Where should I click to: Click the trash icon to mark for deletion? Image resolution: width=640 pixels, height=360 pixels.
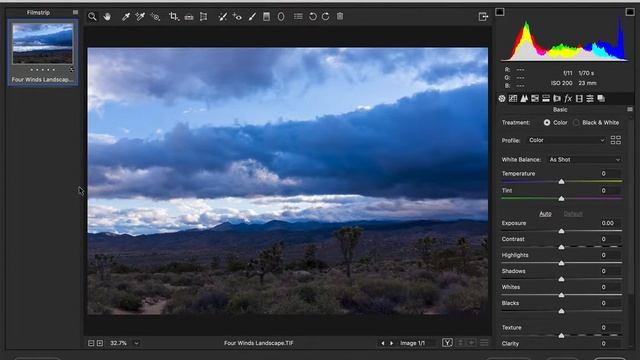[x=340, y=16]
